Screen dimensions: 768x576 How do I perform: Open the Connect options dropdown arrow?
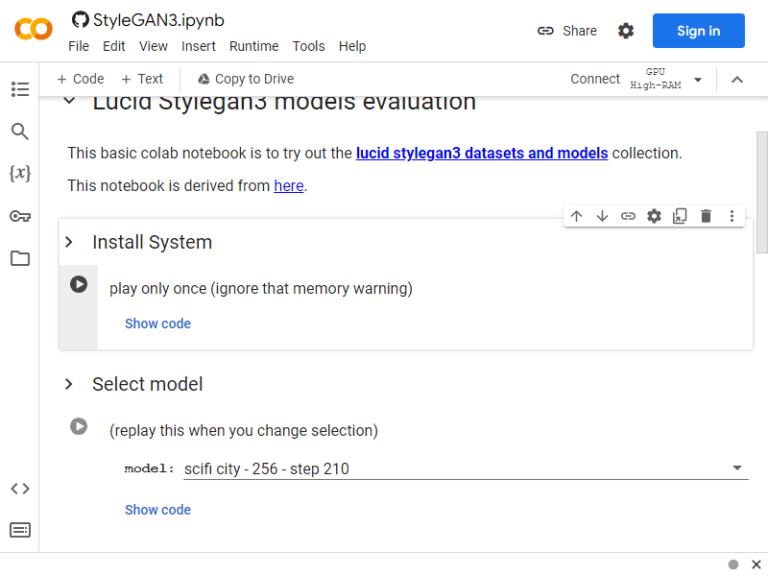698,79
